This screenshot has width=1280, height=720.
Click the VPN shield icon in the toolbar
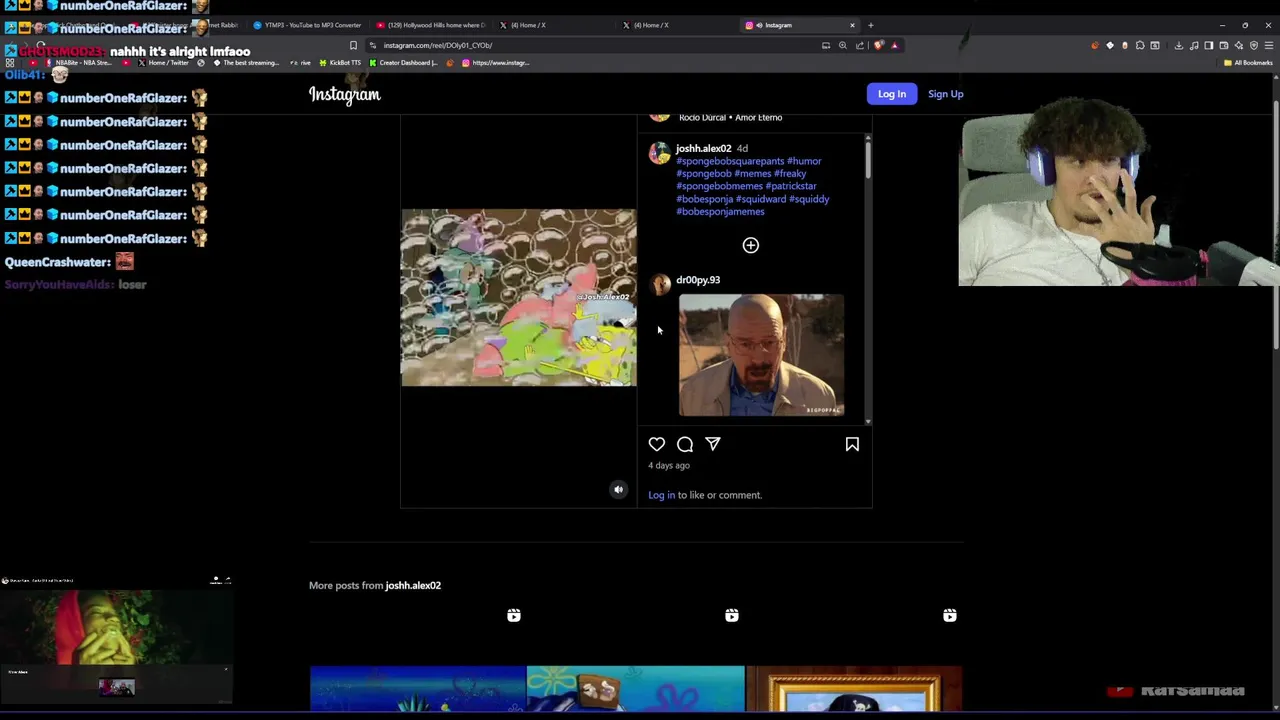point(1254,45)
